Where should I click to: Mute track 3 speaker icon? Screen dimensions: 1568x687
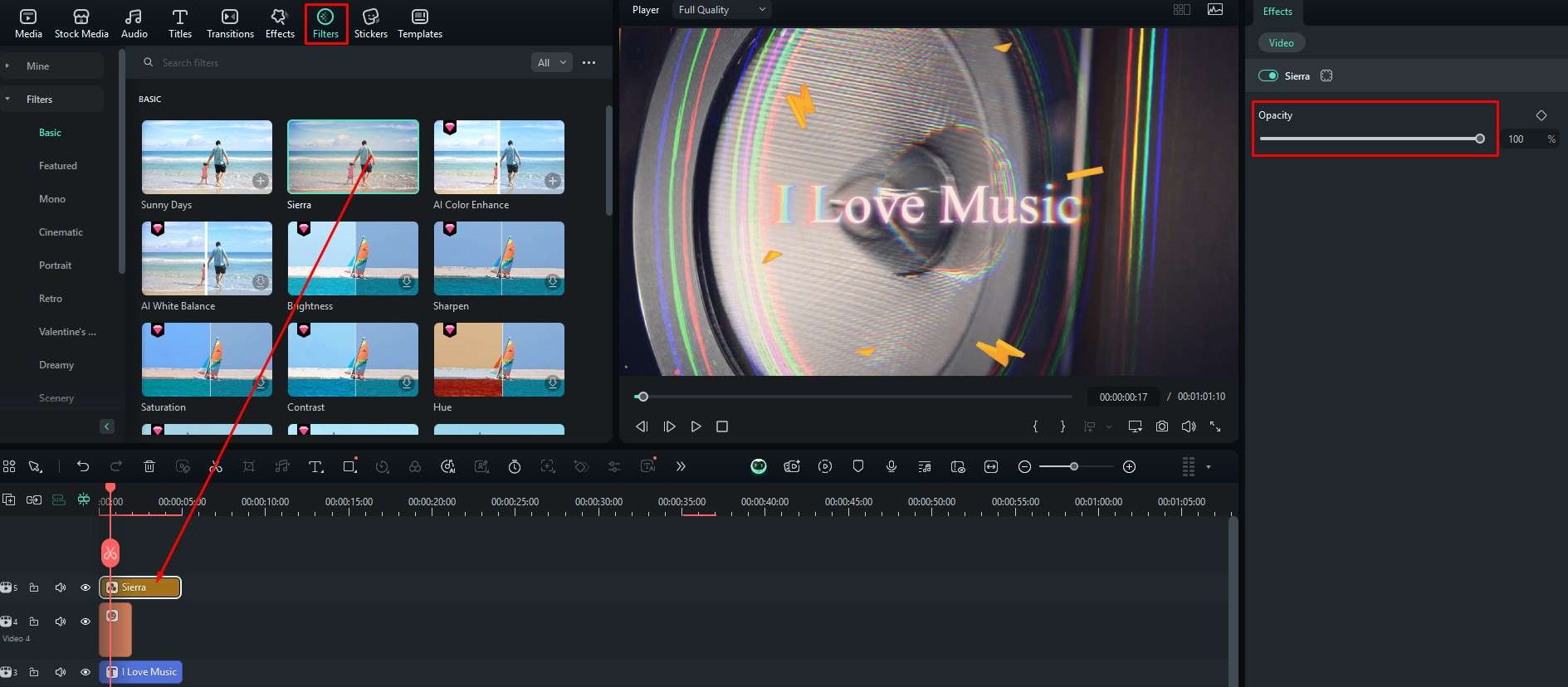(60, 672)
